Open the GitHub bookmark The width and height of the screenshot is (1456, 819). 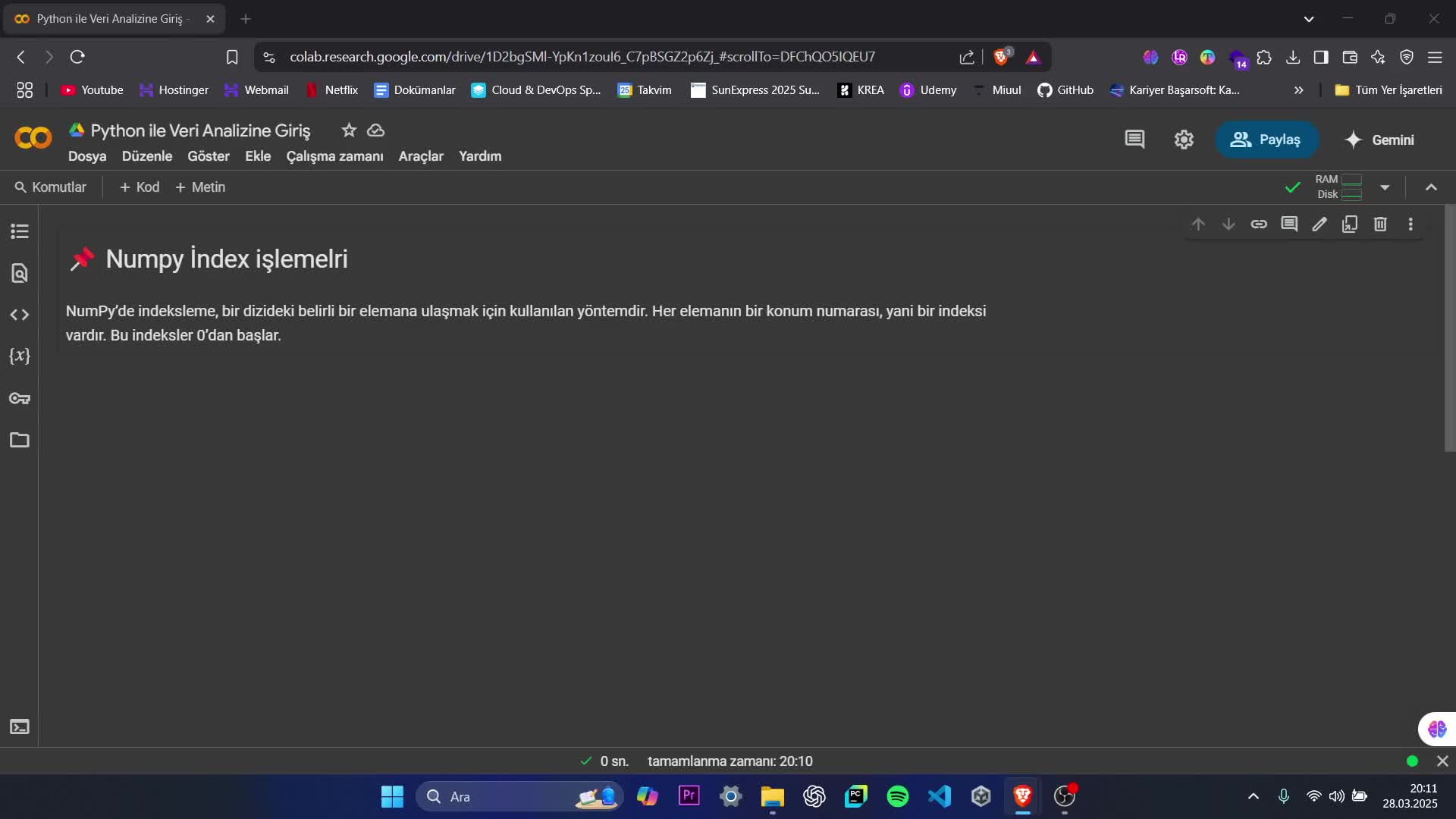[1065, 90]
